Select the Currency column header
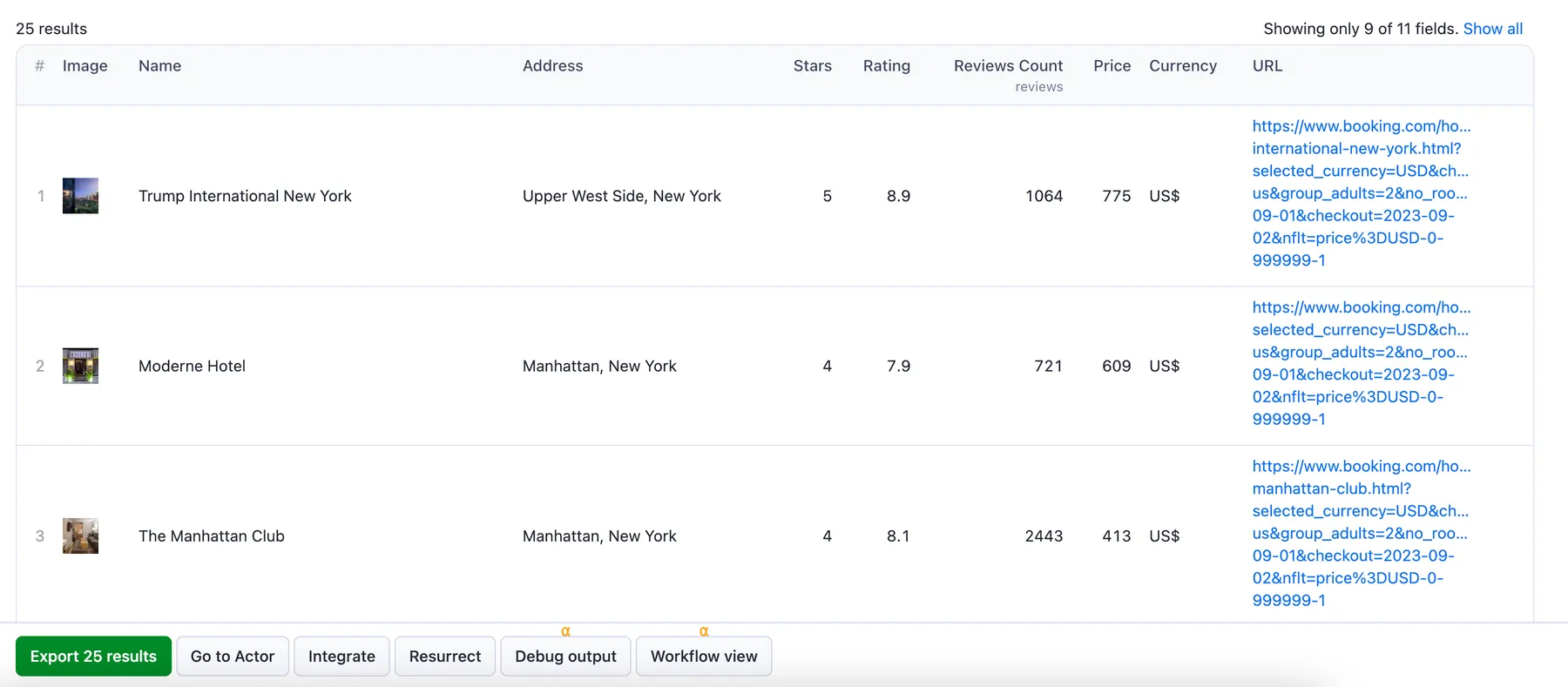The width and height of the screenshot is (1568, 687). [1182, 66]
